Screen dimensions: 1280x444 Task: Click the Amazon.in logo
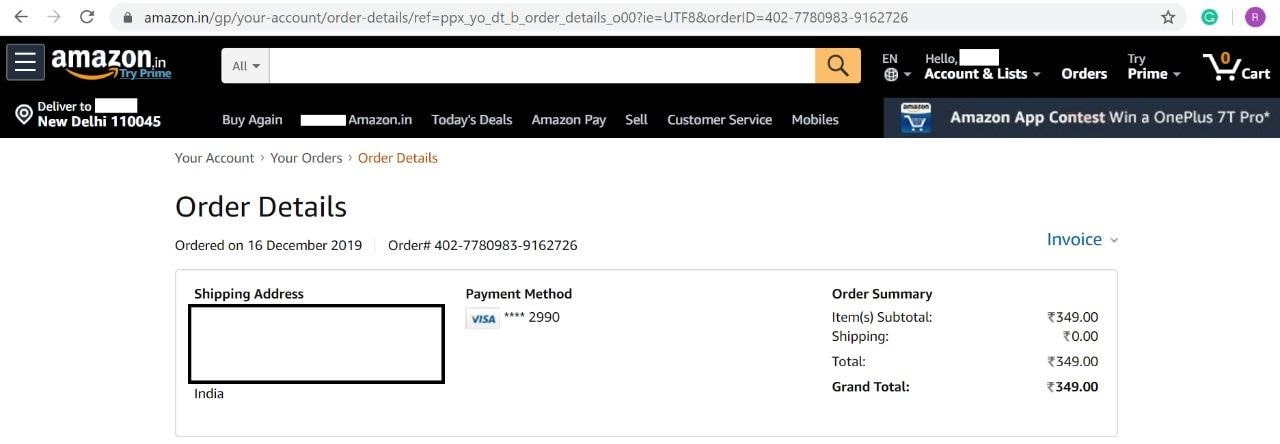coord(110,63)
